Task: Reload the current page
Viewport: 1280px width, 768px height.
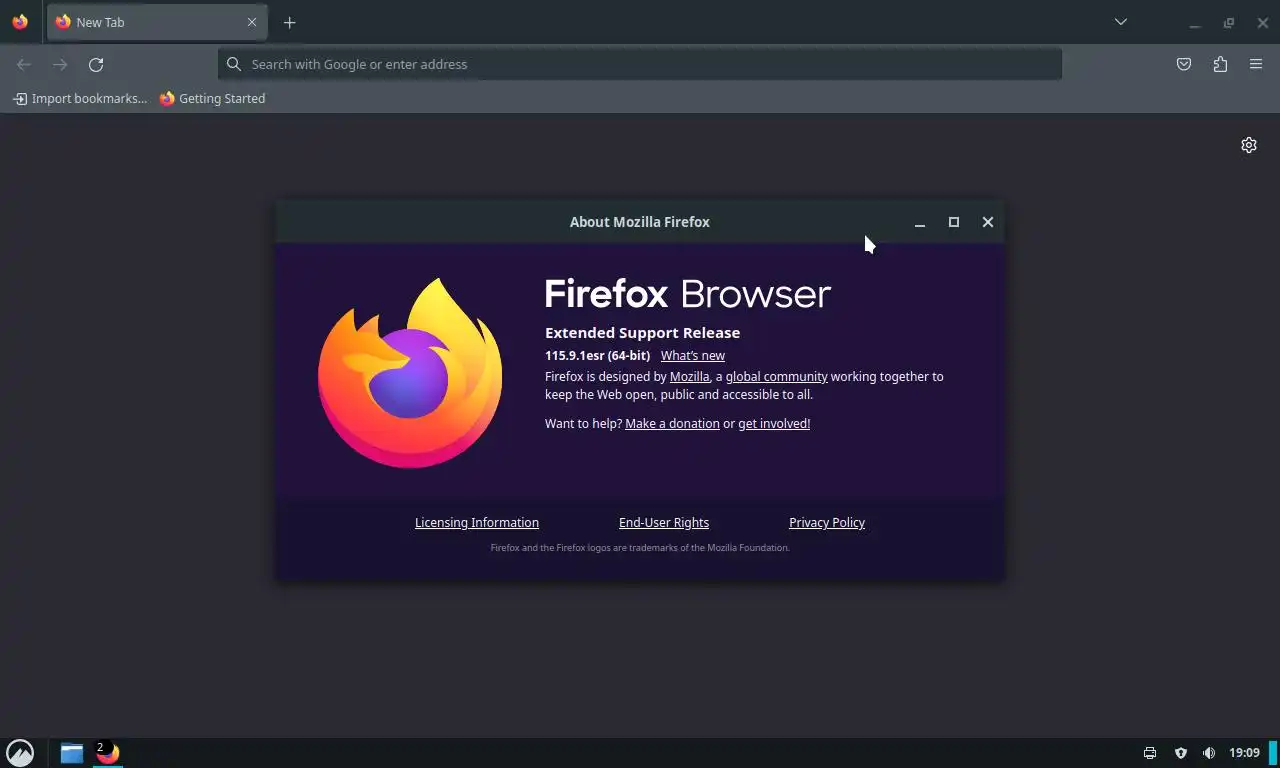Action: tap(96, 64)
